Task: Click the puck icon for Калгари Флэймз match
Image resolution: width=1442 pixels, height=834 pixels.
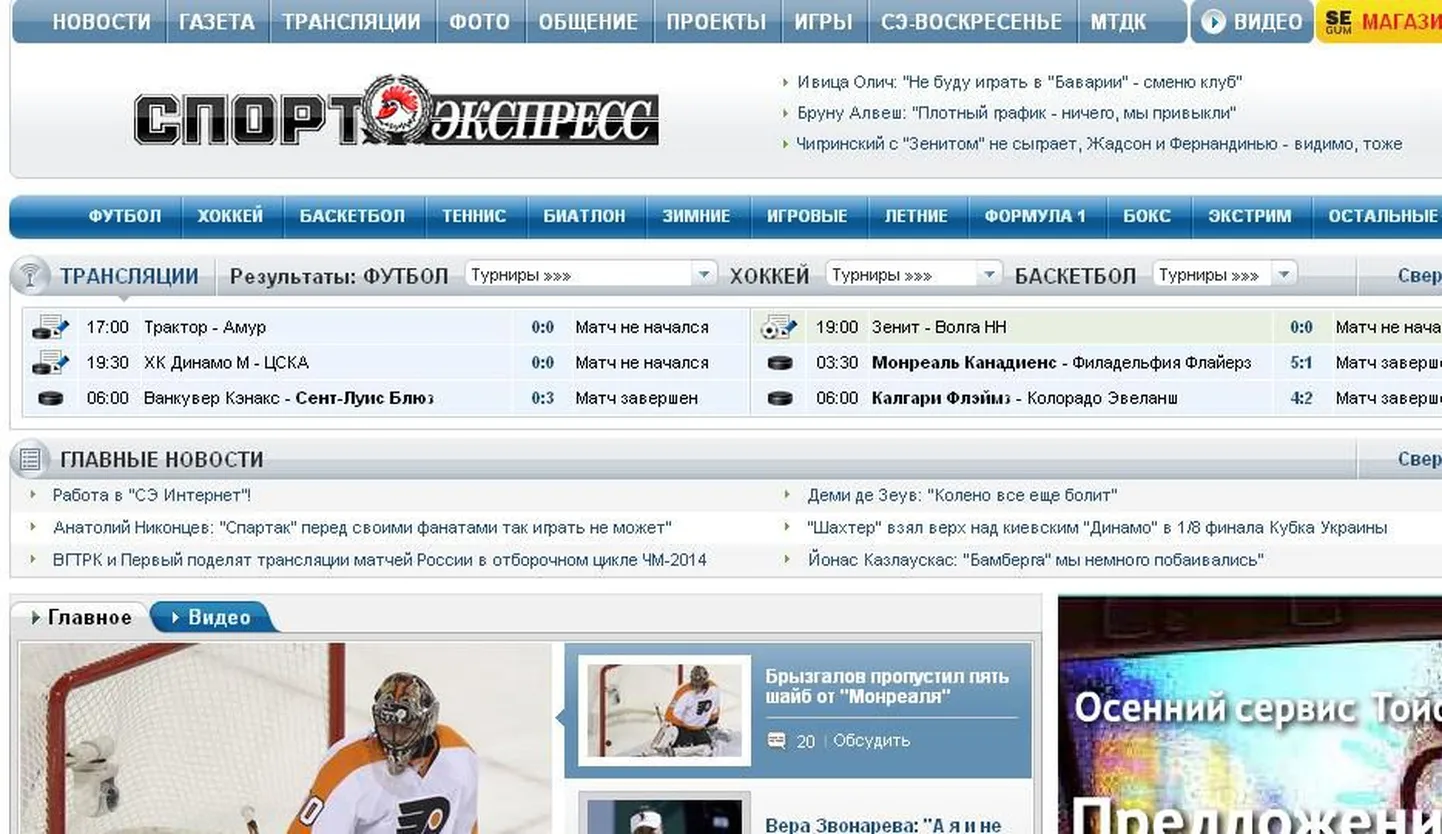Action: [780, 398]
